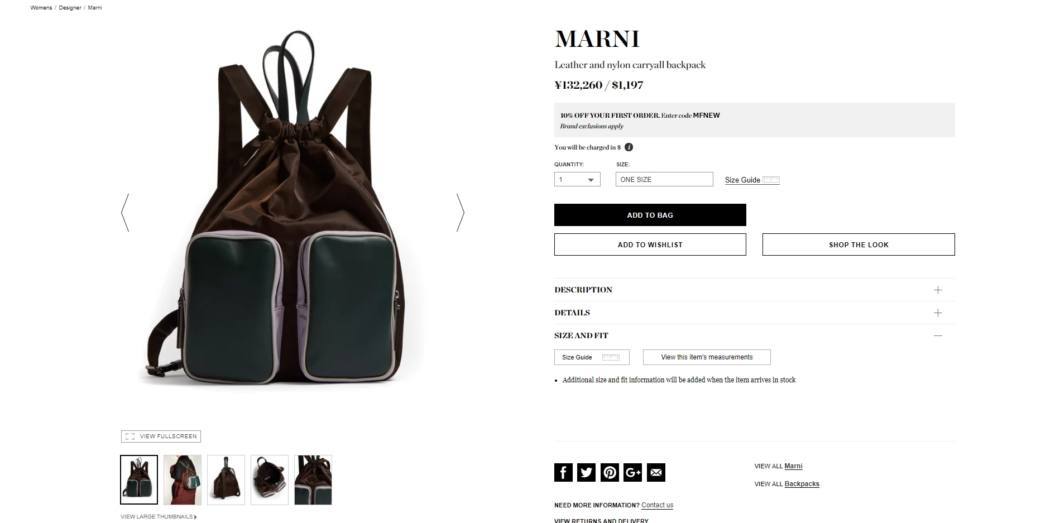The height and width of the screenshot is (523, 1060).
Task: Email this product via envelope icon
Action: [x=656, y=472]
